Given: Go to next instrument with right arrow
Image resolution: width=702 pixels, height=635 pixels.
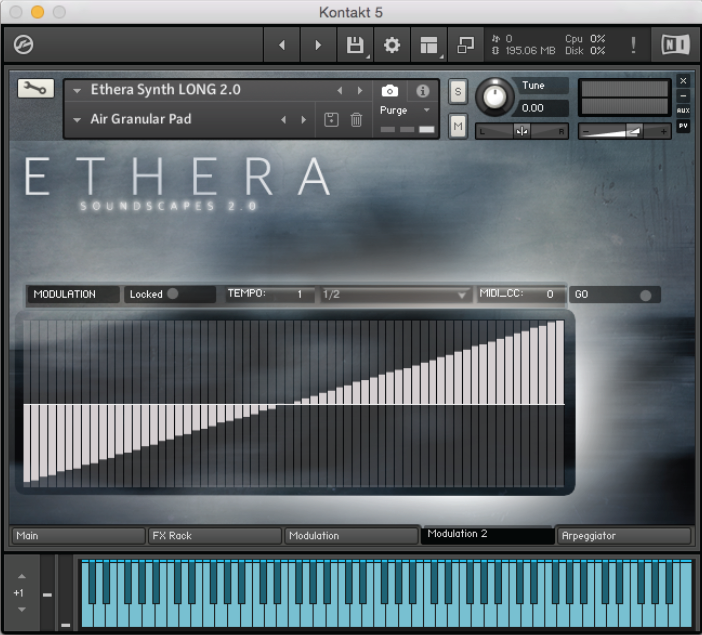Looking at the screenshot, I should [318, 45].
